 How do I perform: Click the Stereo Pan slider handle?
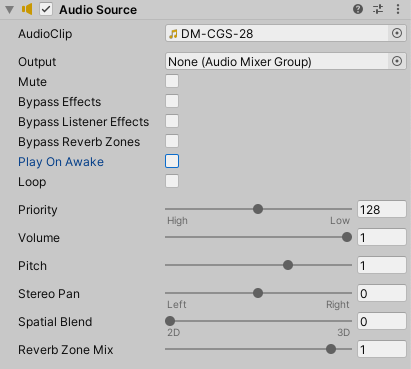[258, 293]
